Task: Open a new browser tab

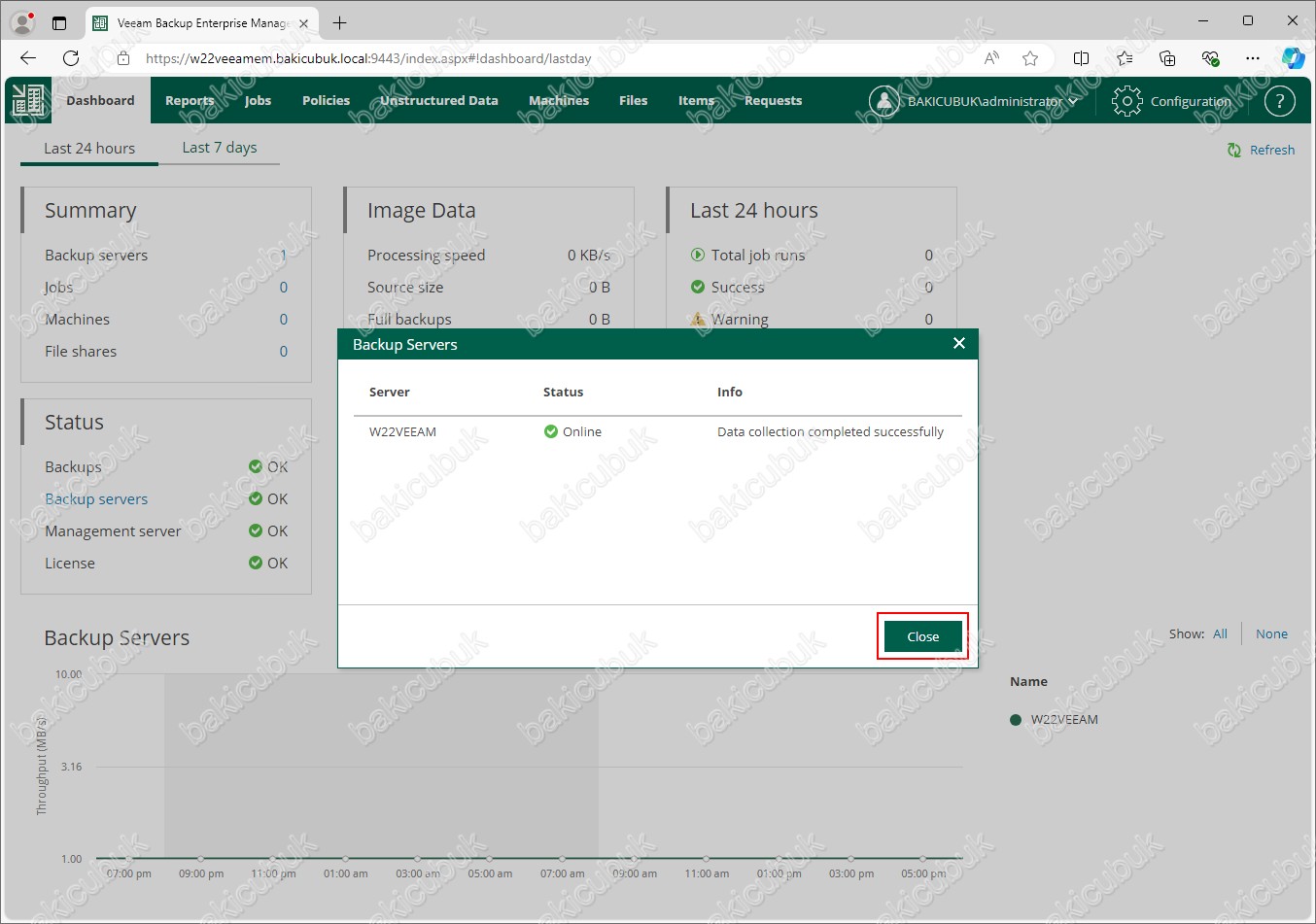Action: [x=339, y=22]
